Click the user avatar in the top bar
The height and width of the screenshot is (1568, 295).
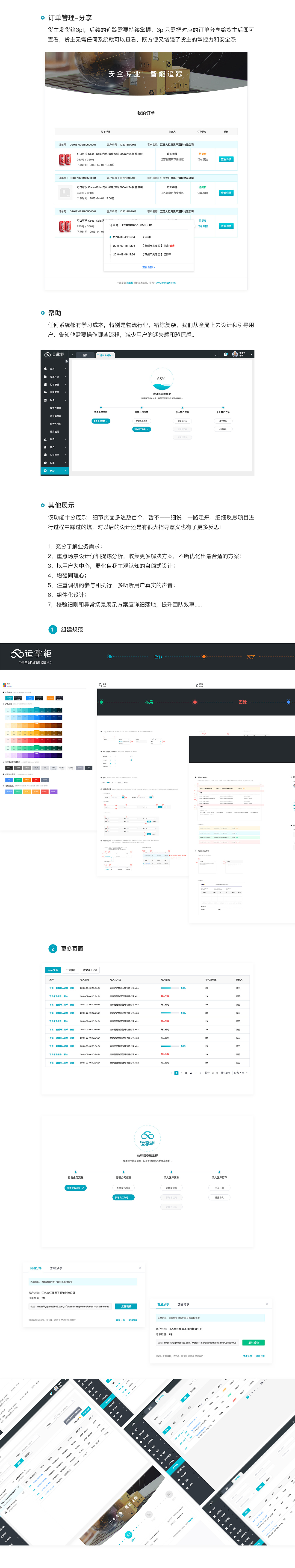pos(235,354)
